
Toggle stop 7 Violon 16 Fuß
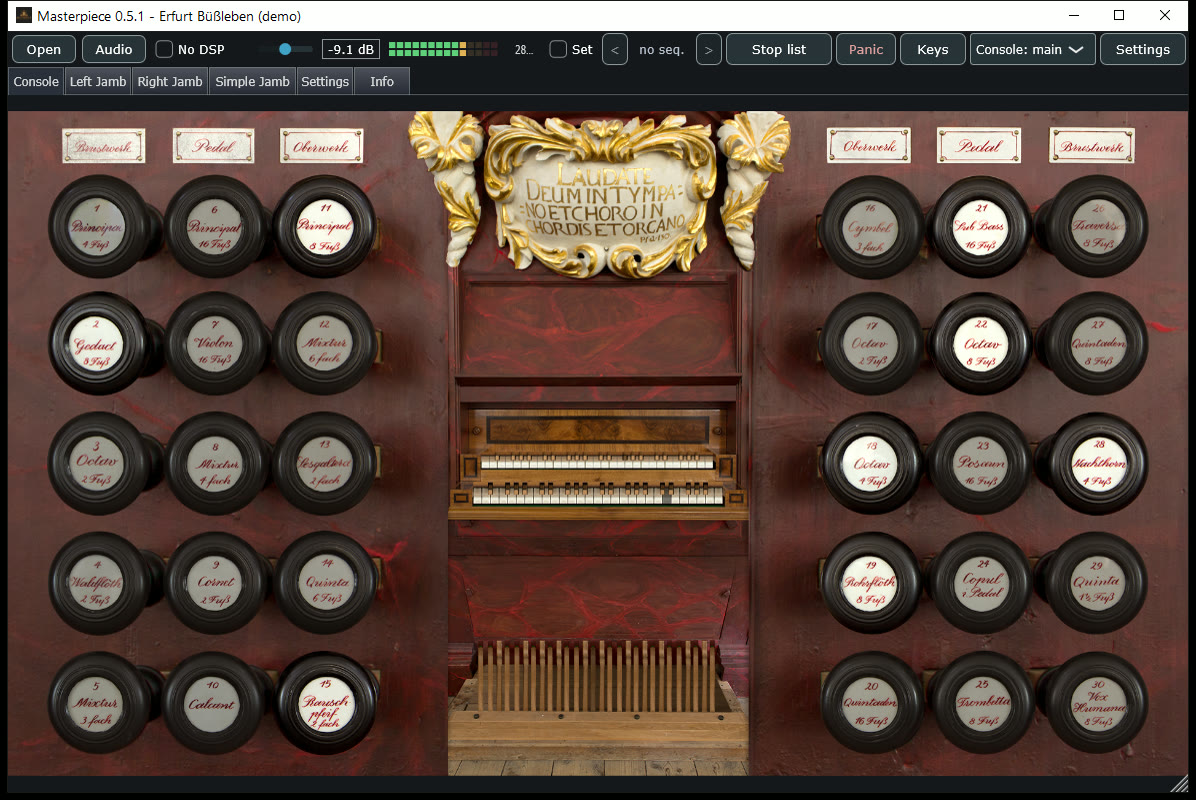pyautogui.click(x=215, y=344)
